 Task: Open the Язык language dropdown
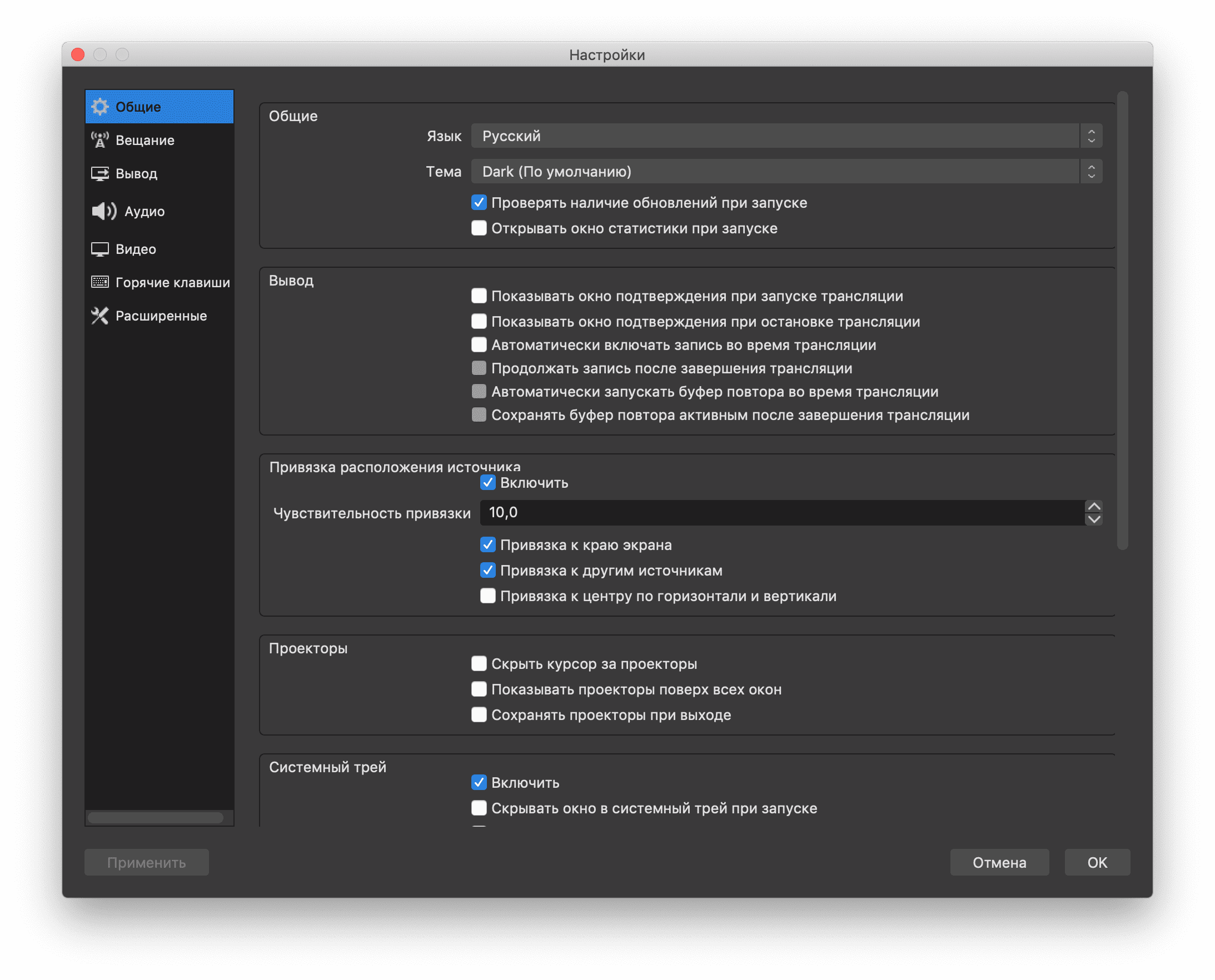786,136
